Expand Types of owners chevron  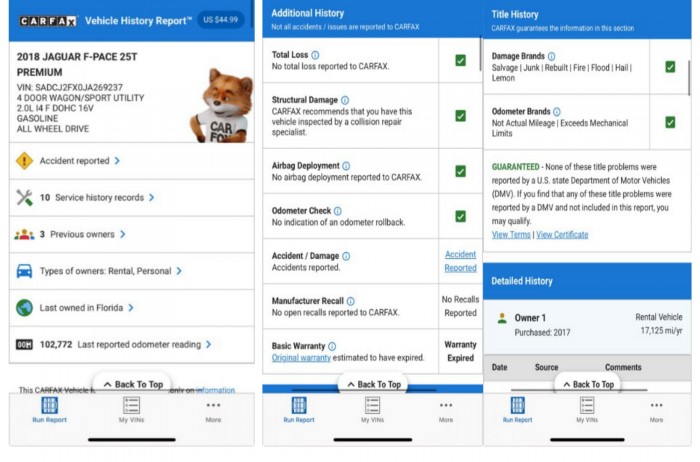pos(179,271)
